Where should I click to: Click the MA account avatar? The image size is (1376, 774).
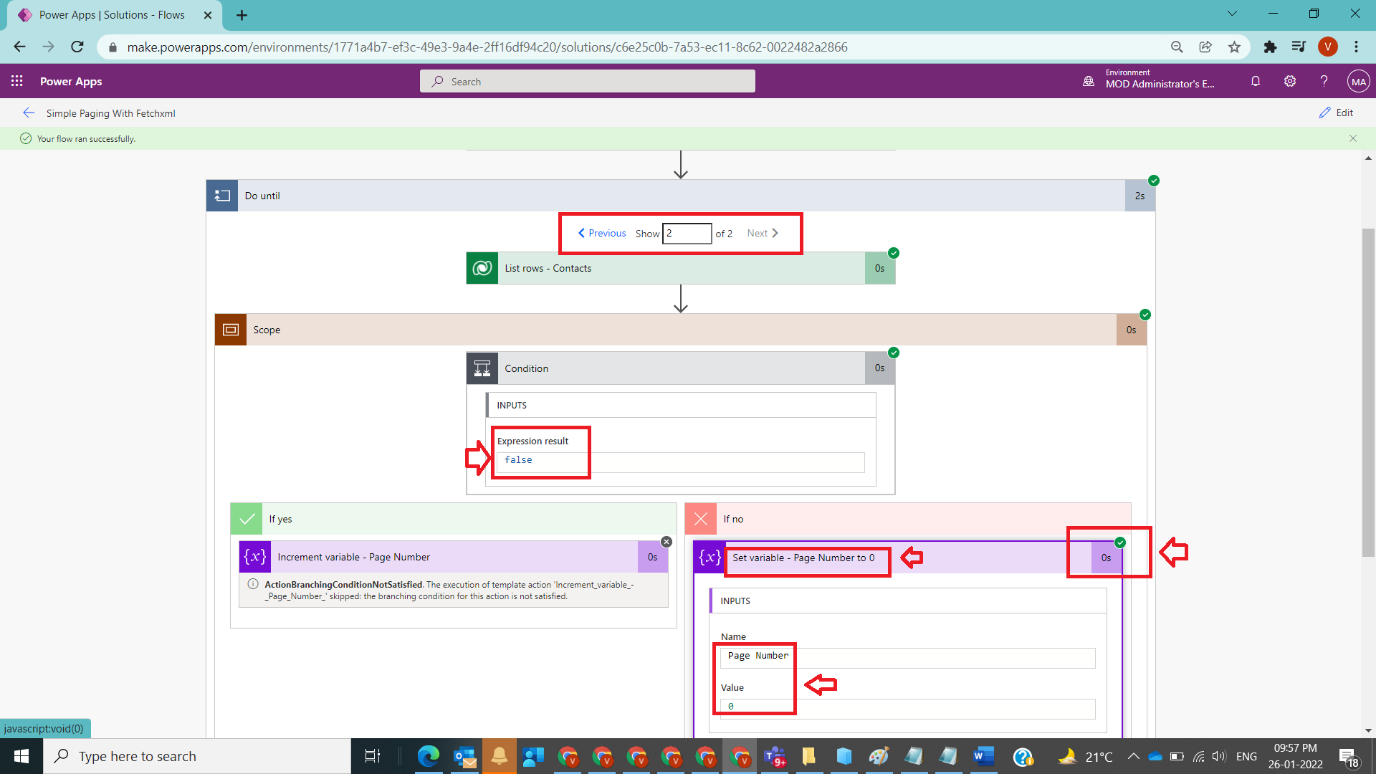coord(1357,81)
